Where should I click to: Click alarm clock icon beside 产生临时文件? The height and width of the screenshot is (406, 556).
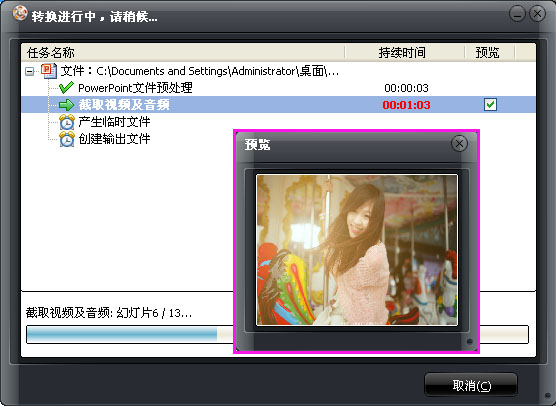pos(67,122)
